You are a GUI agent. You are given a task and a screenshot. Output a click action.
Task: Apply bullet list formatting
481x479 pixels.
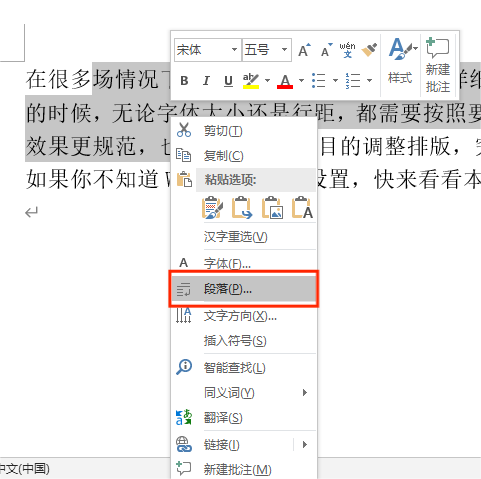tap(319, 81)
